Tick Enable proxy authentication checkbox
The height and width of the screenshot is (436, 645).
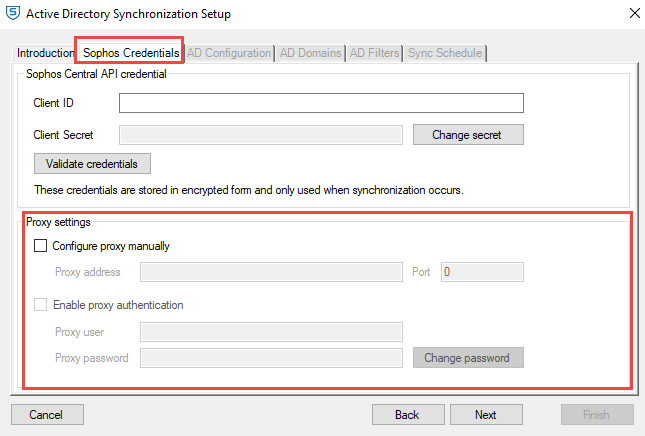click(41, 306)
